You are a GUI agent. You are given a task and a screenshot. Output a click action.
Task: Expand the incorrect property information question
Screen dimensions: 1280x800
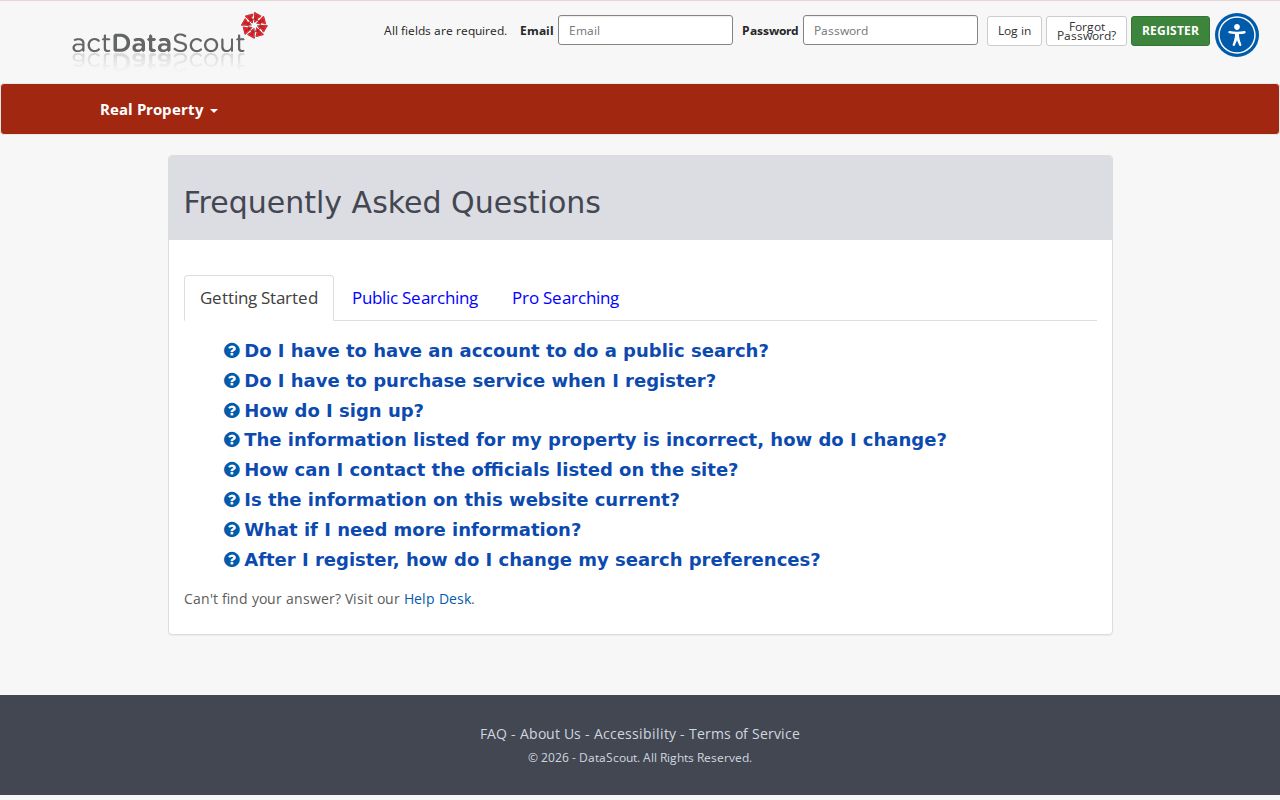coord(595,440)
